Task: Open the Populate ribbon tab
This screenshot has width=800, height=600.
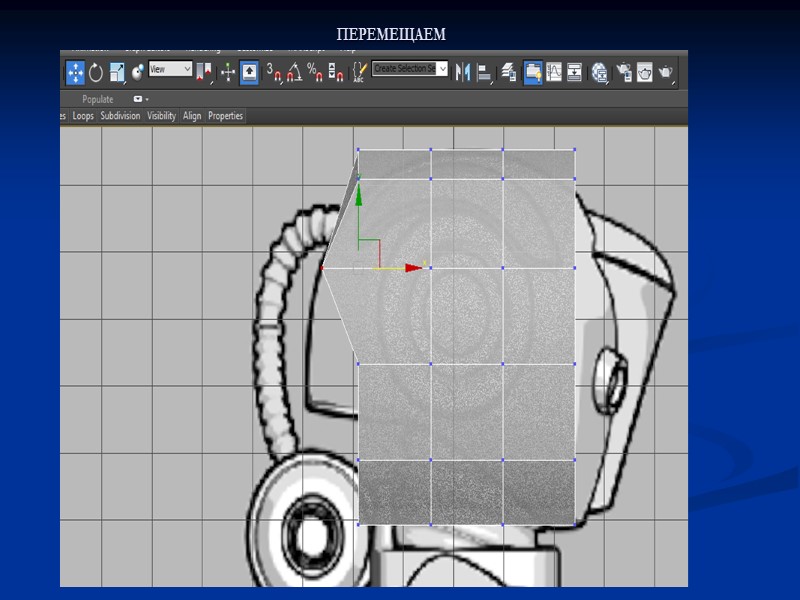Action: pos(97,99)
